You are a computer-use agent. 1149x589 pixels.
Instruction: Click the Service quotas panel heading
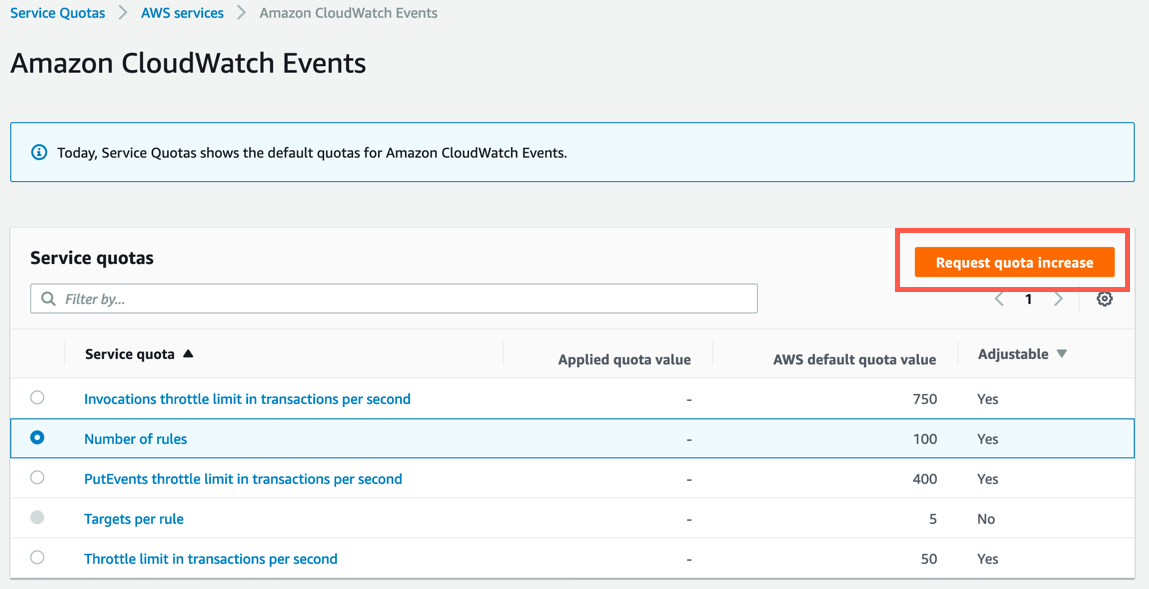92,258
